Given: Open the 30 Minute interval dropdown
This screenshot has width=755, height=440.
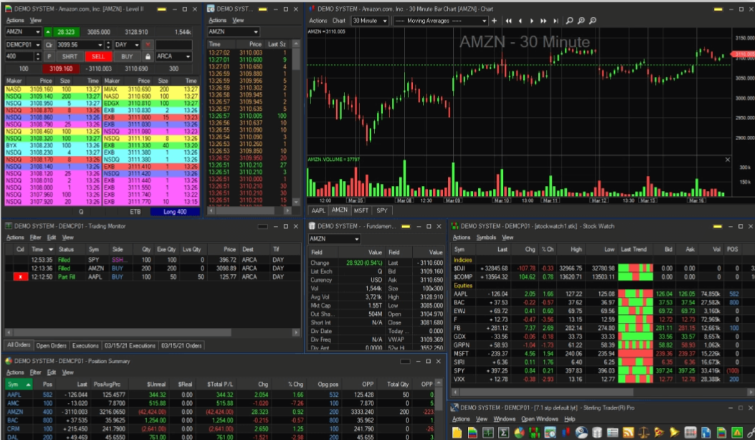Looking at the screenshot, I should 385,21.
